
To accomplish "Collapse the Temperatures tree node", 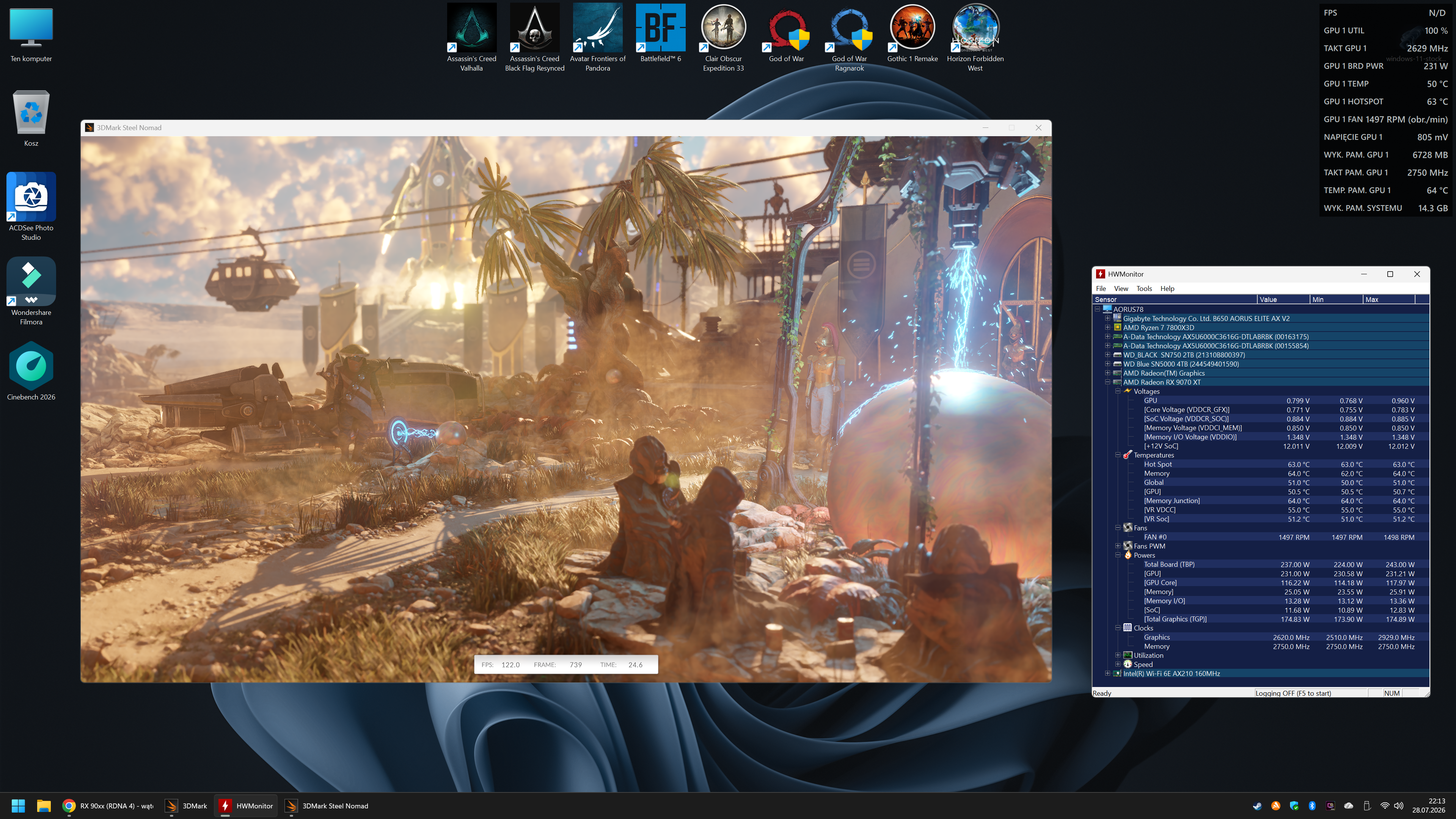I will (x=1117, y=455).
